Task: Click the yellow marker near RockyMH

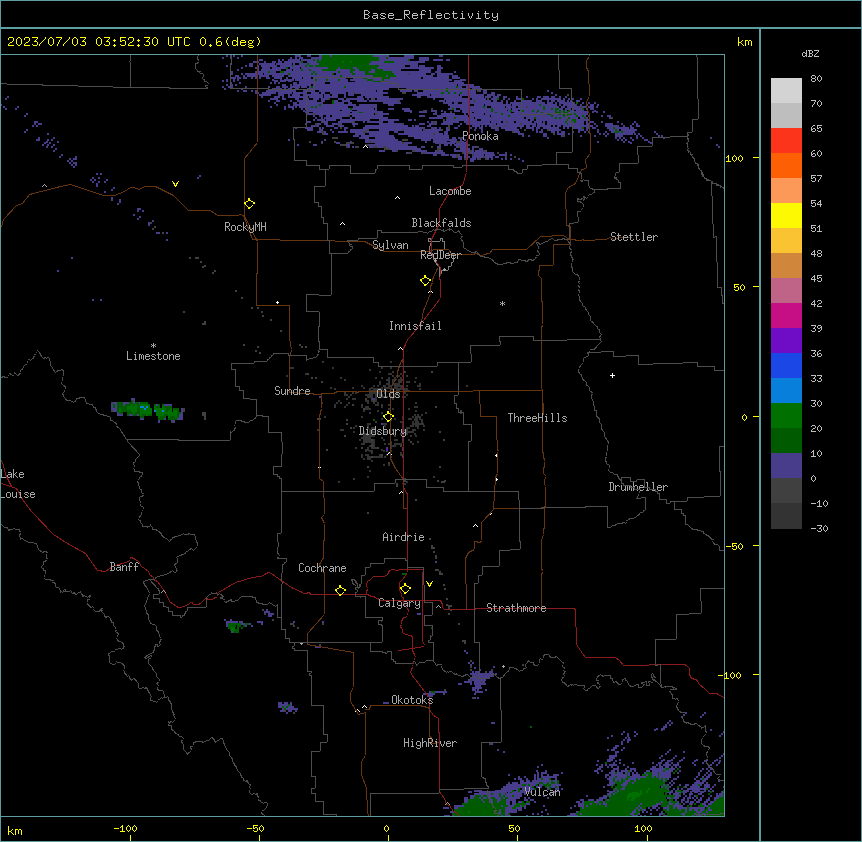Action: [249, 203]
